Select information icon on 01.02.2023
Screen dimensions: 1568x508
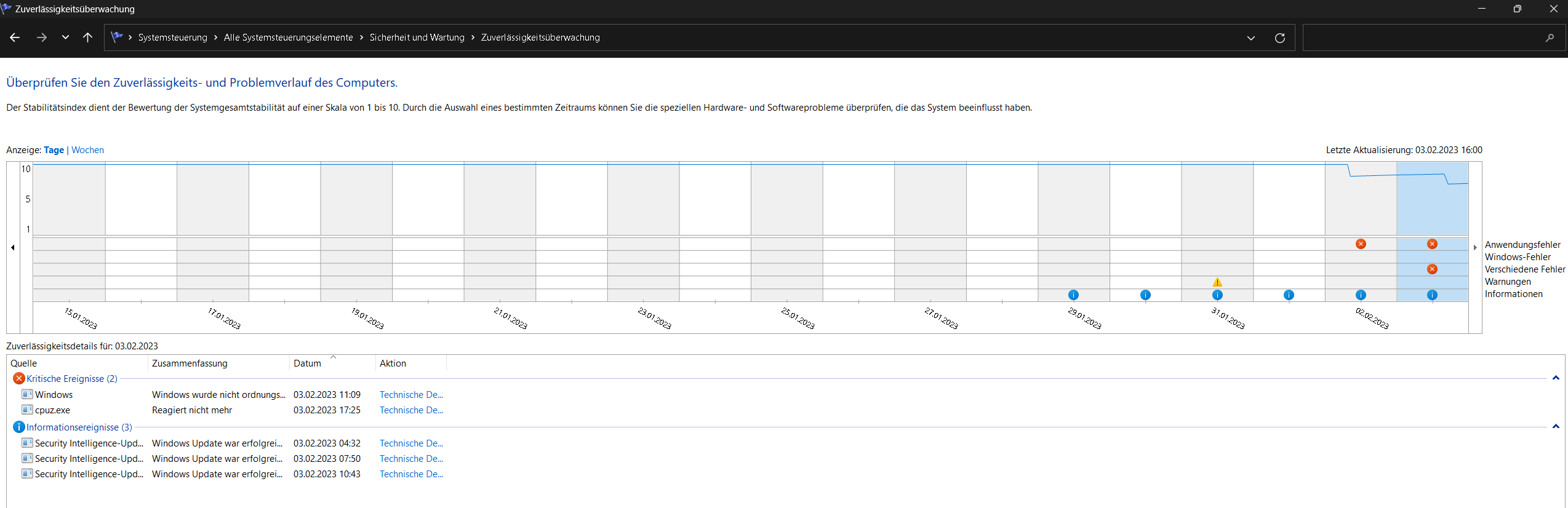click(x=1289, y=295)
